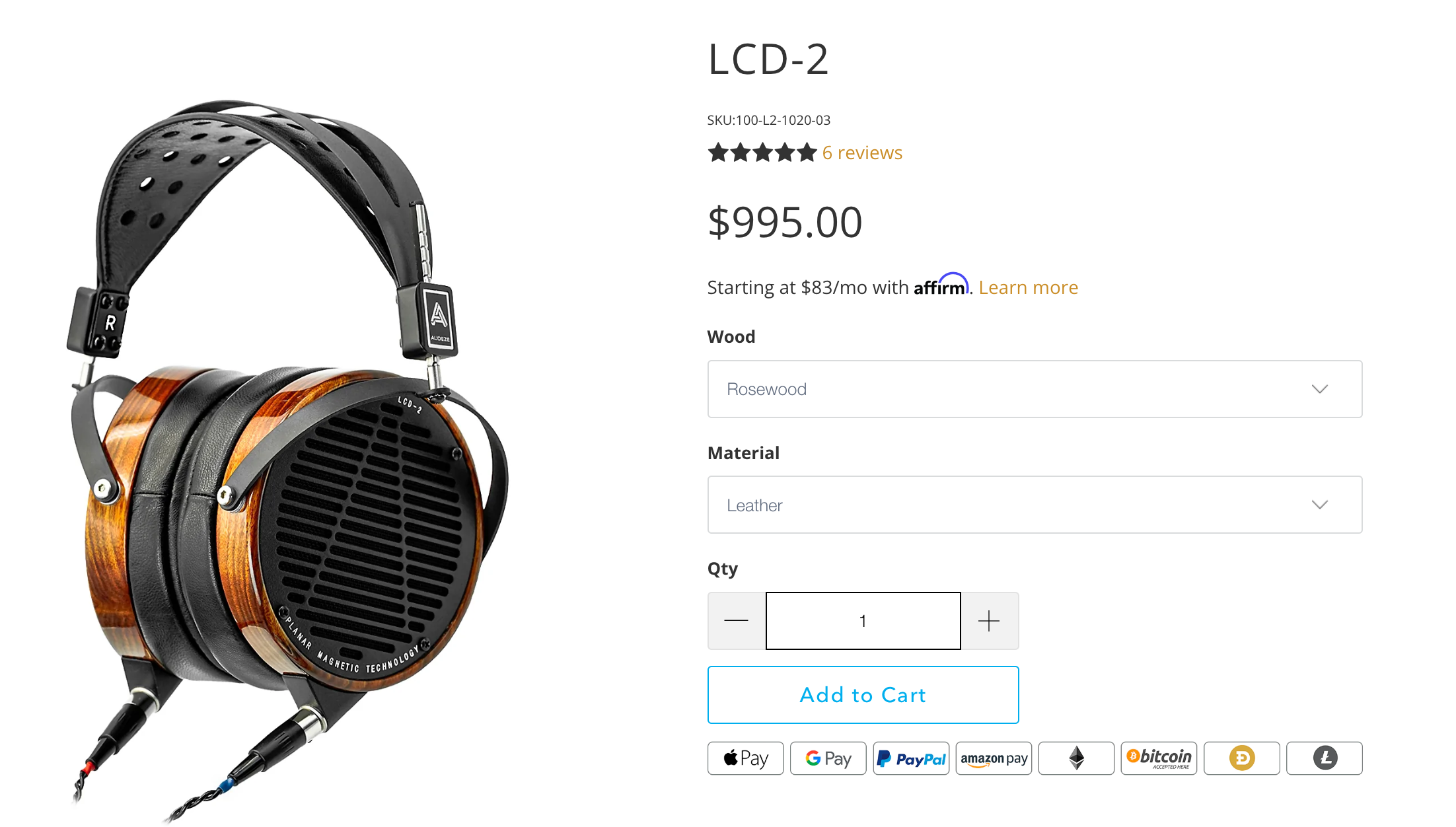This screenshot has height=827, width=1456.
Task: Open the Material dropdown showing Leather
Action: [x=1035, y=505]
